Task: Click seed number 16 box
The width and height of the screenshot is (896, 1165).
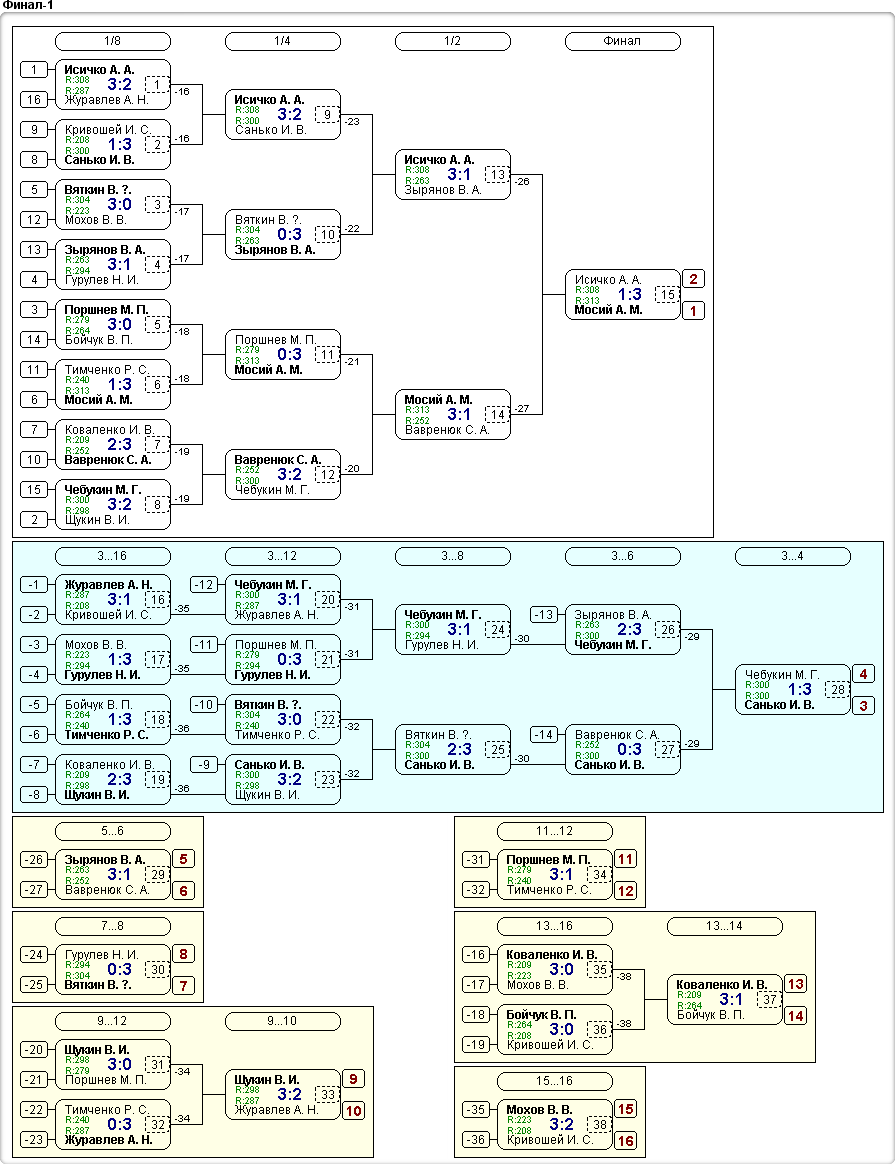Action: 33,100
